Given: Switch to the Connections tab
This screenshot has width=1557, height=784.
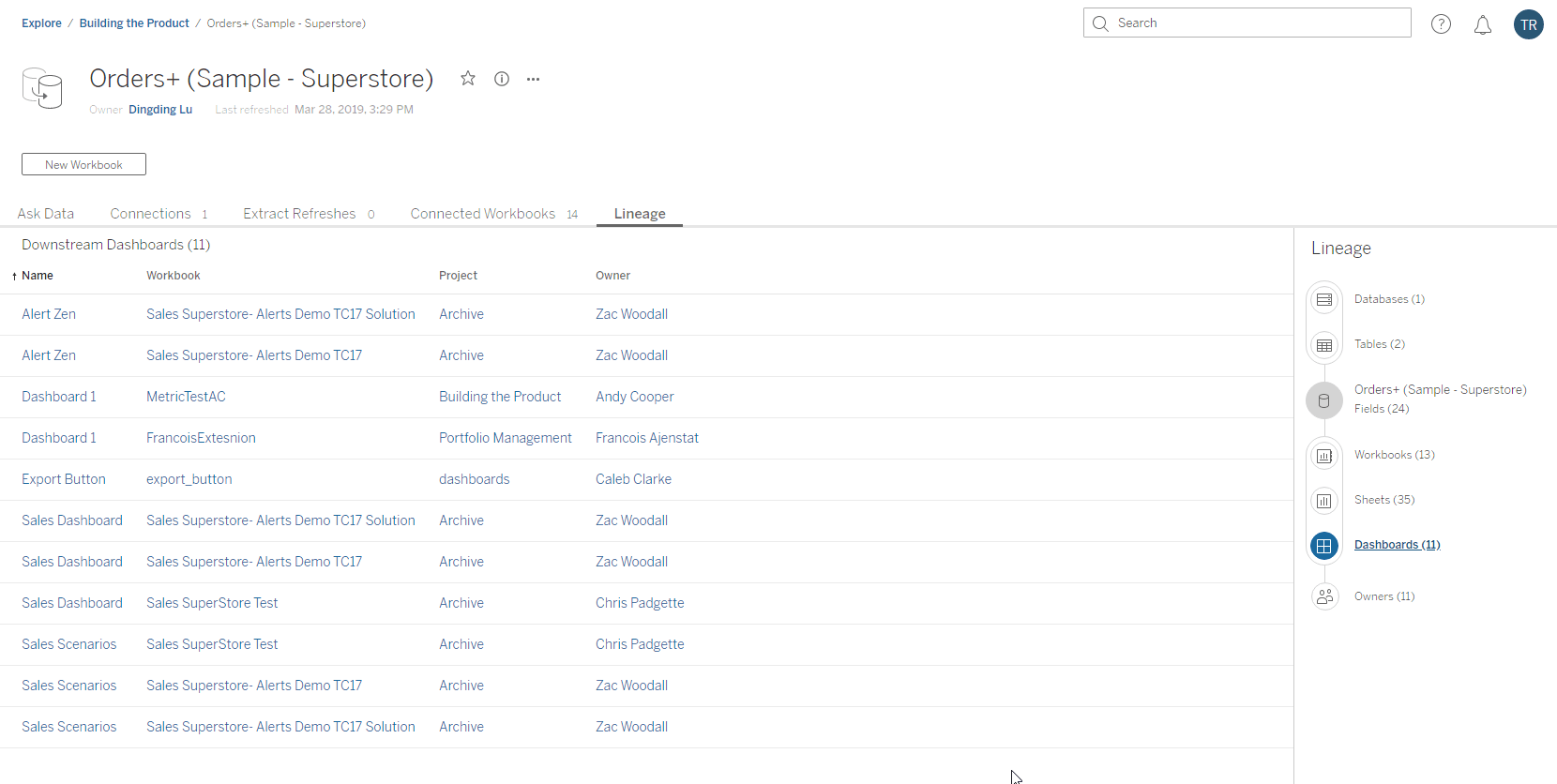Looking at the screenshot, I should coord(159,214).
